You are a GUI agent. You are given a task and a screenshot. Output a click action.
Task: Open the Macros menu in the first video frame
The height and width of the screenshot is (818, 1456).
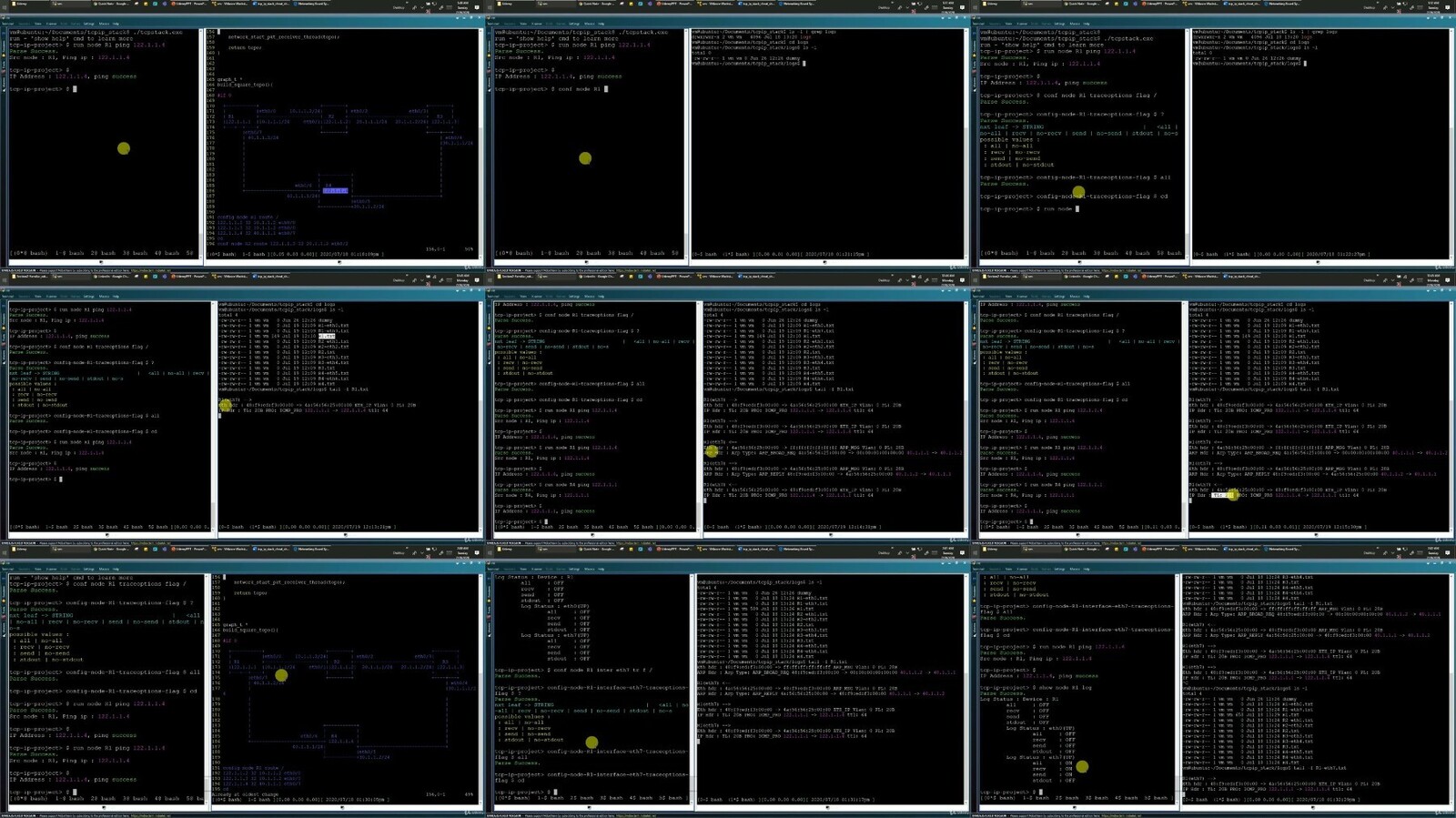coord(104,24)
